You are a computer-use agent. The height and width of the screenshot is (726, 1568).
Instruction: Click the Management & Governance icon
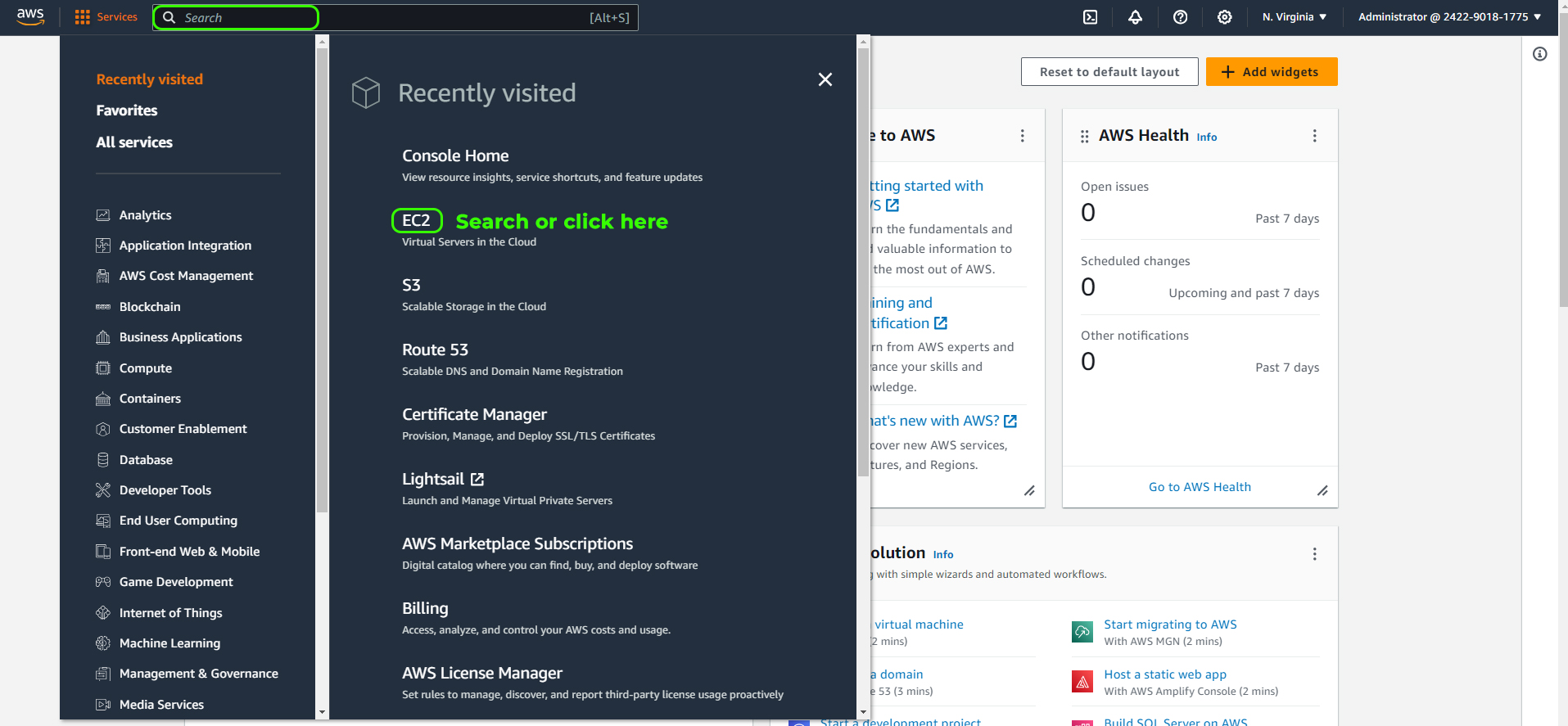(x=103, y=674)
